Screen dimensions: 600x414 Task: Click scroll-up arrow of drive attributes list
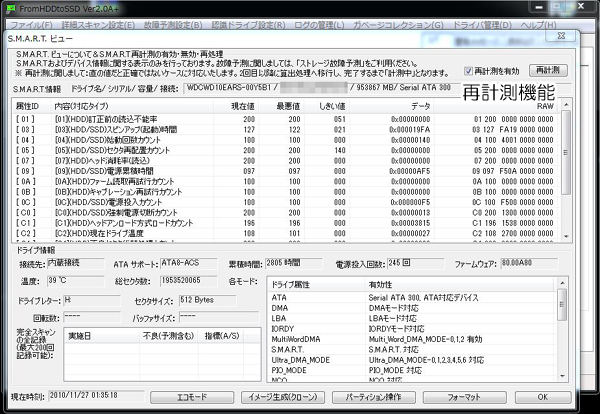coord(562,283)
